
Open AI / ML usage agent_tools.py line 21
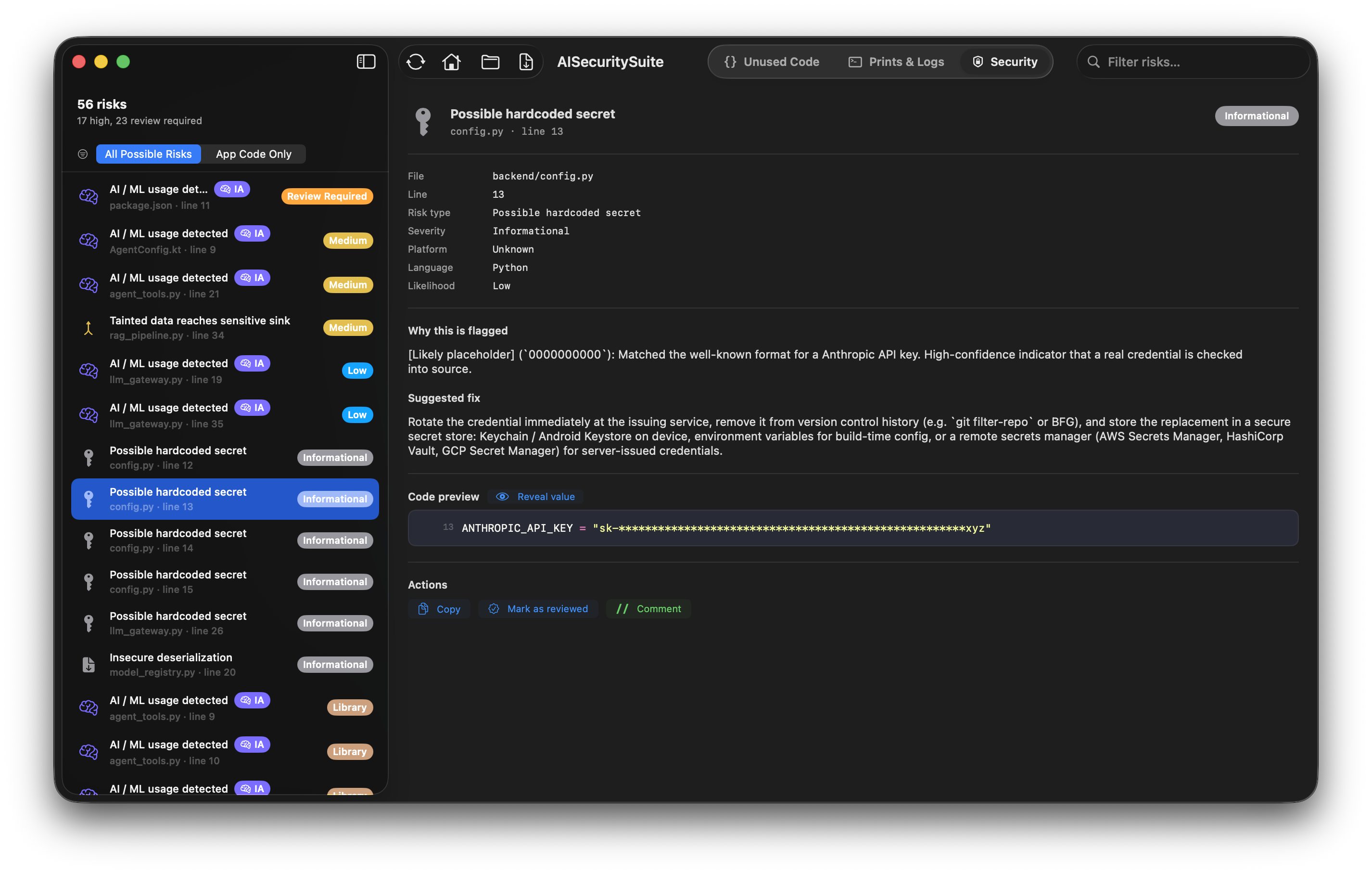[225, 285]
